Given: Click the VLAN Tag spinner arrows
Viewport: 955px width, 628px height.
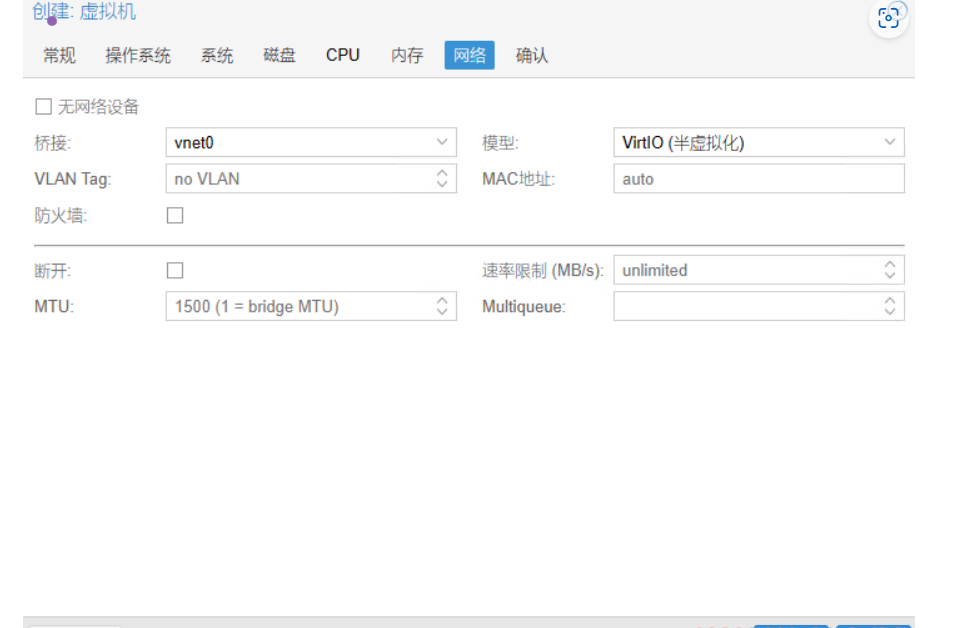Looking at the screenshot, I should [442, 178].
